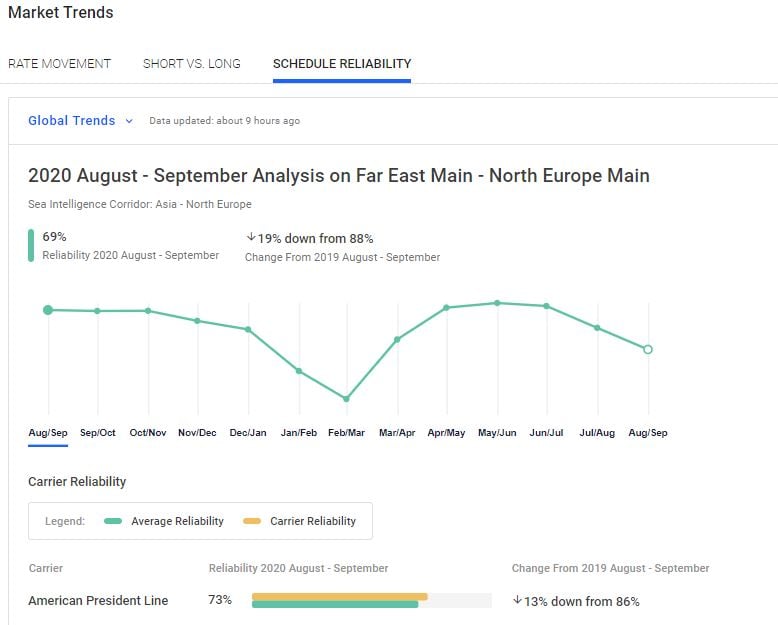Click the chevron next to Global Trends
778x625 pixels.
pyautogui.click(x=129, y=121)
